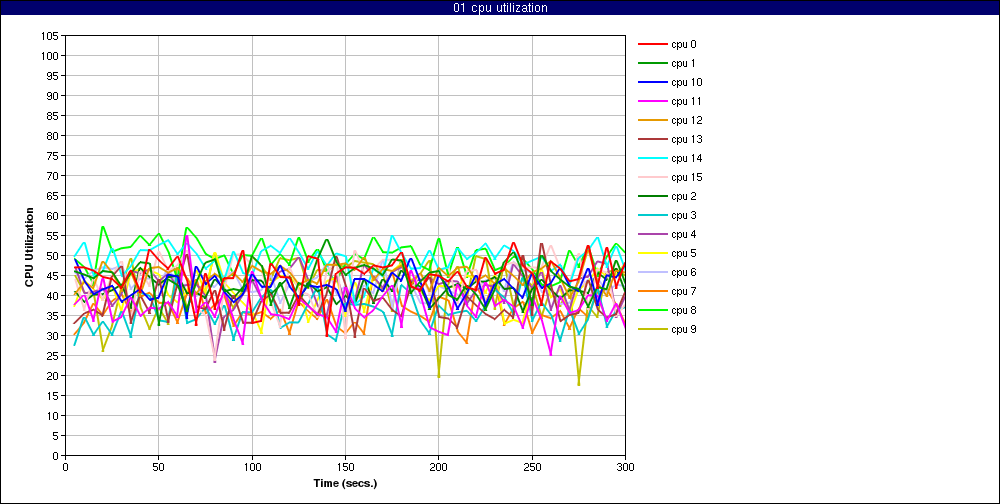Select the cpu 9 legend label
The height and width of the screenshot is (504, 1000).
[684, 329]
